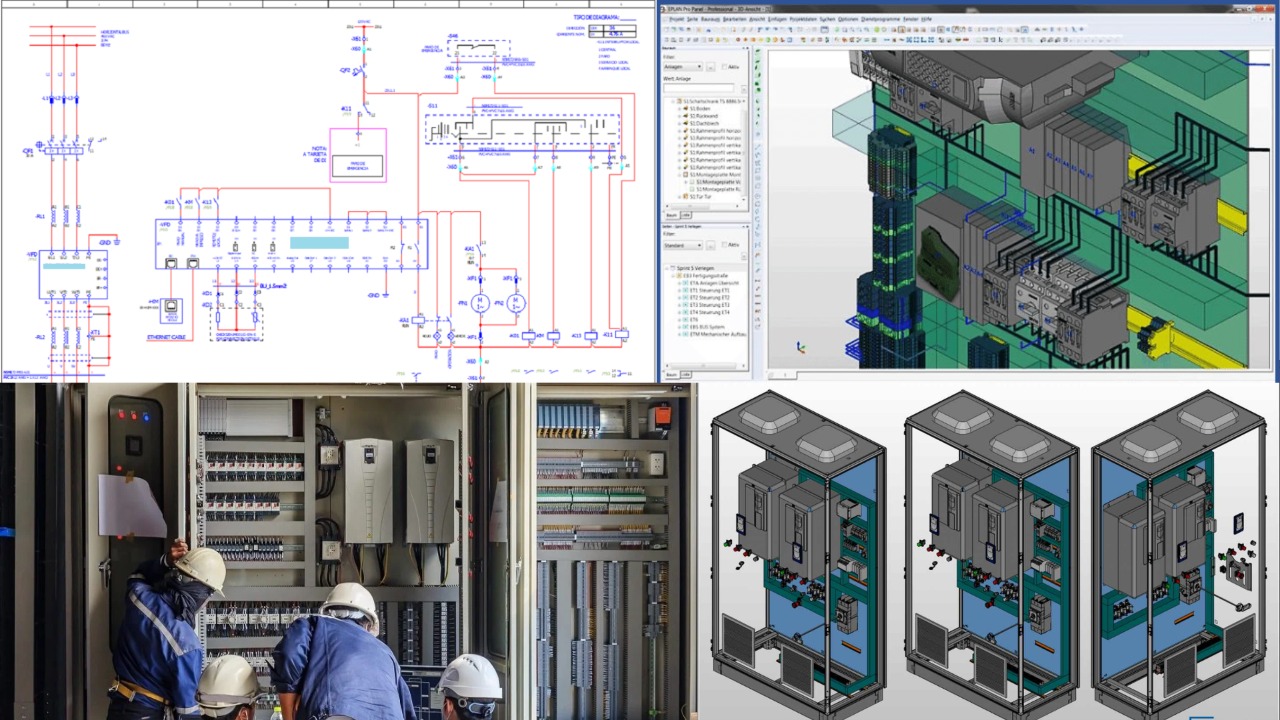Click the S1:Rückwand part icon
This screenshot has height=720, width=1280.
[x=687, y=116]
